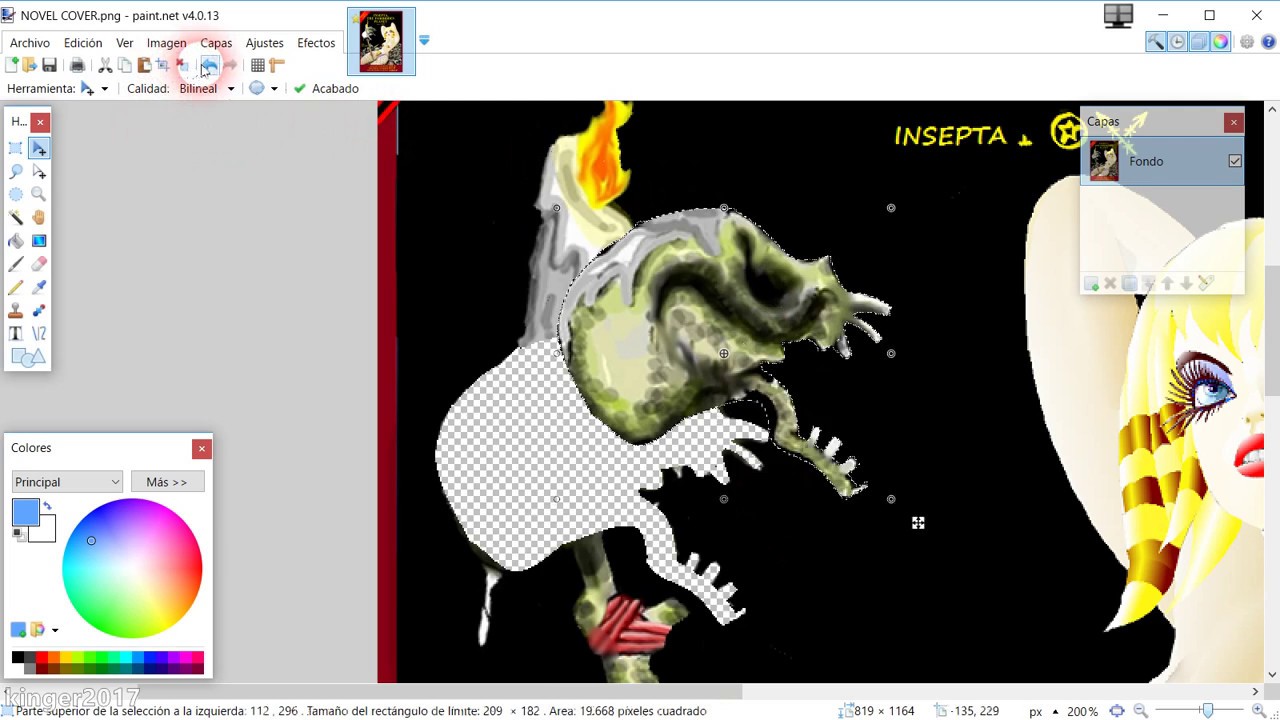The image size is (1280, 720).
Task: Select the Clone Stamp tool
Action: coord(16,310)
